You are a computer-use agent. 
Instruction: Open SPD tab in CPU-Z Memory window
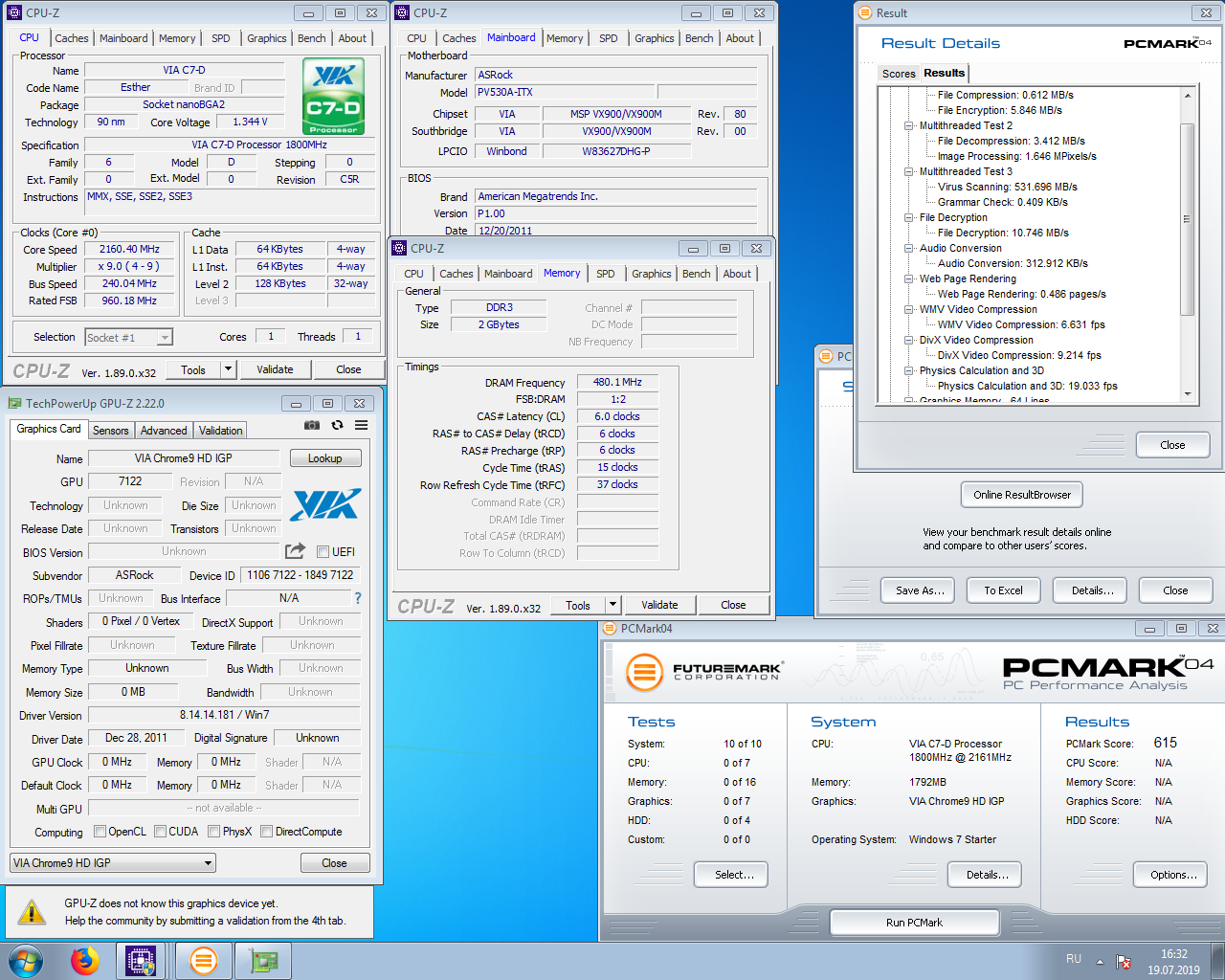pos(606,274)
